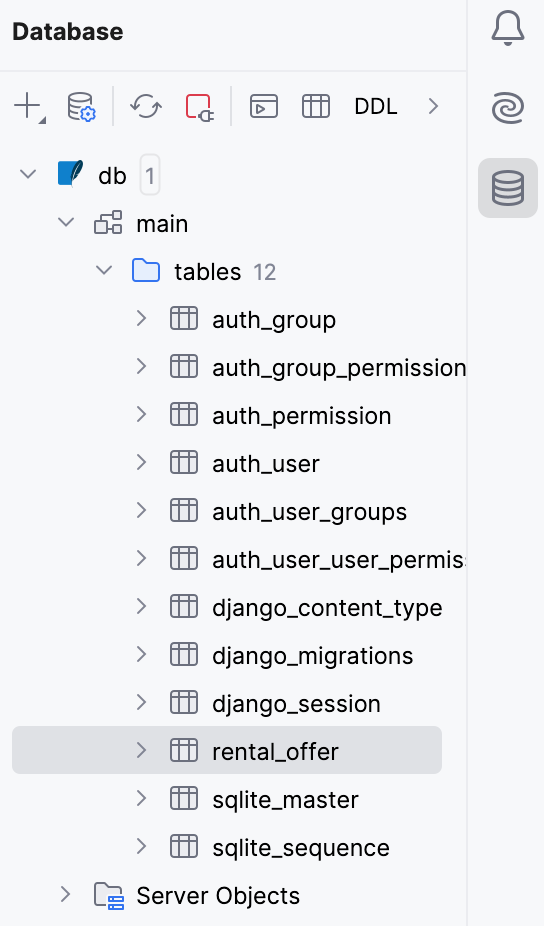This screenshot has height=926, width=544.
Task: Select the rental_offer table
Action: pyautogui.click(x=227, y=750)
